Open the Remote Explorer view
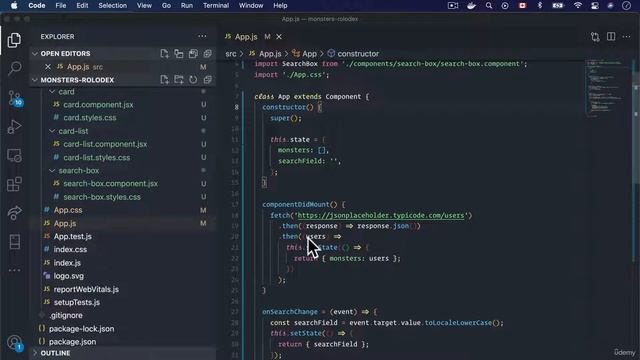The image size is (640, 360). pyautogui.click(x=14, y=156)
